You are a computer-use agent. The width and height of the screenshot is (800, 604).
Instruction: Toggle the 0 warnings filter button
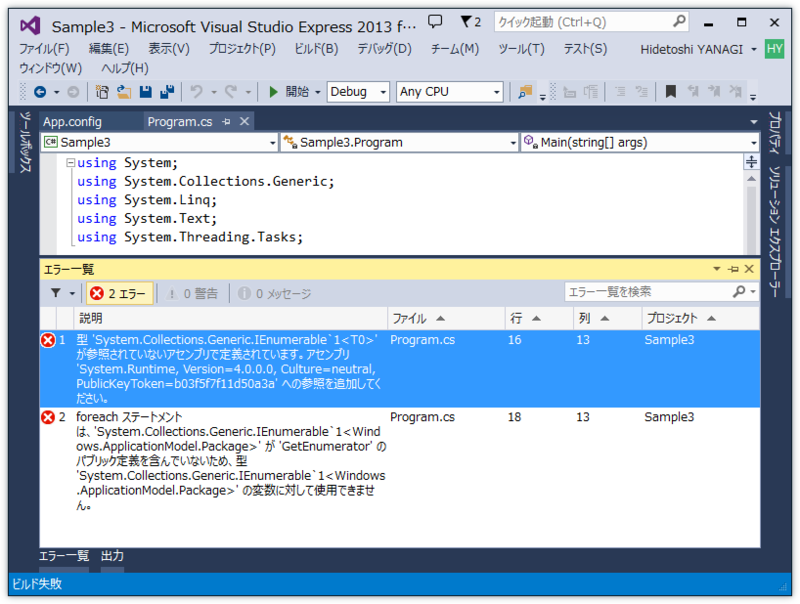click(193, 293)
